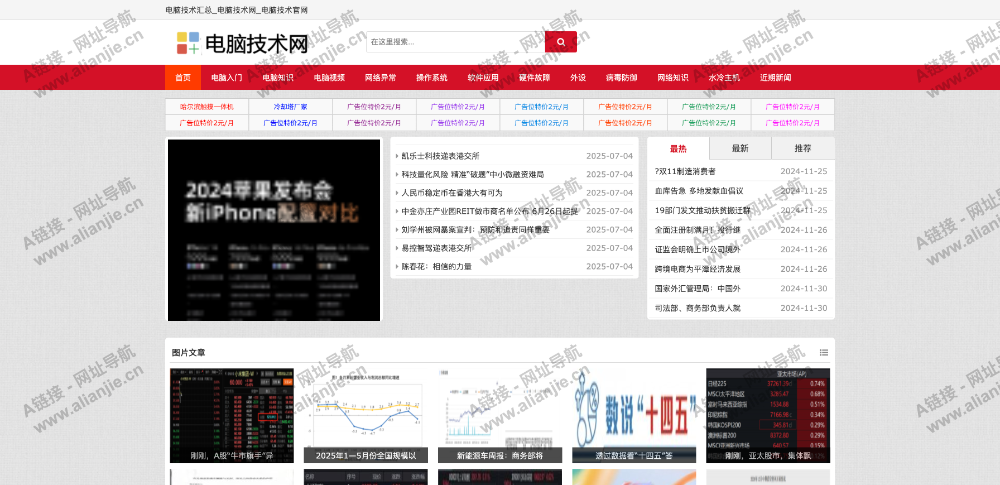Viewport: 1000px width, 485px height.
Task: Open article 凯乐士科技递表港交所
Action: point(440,156)
